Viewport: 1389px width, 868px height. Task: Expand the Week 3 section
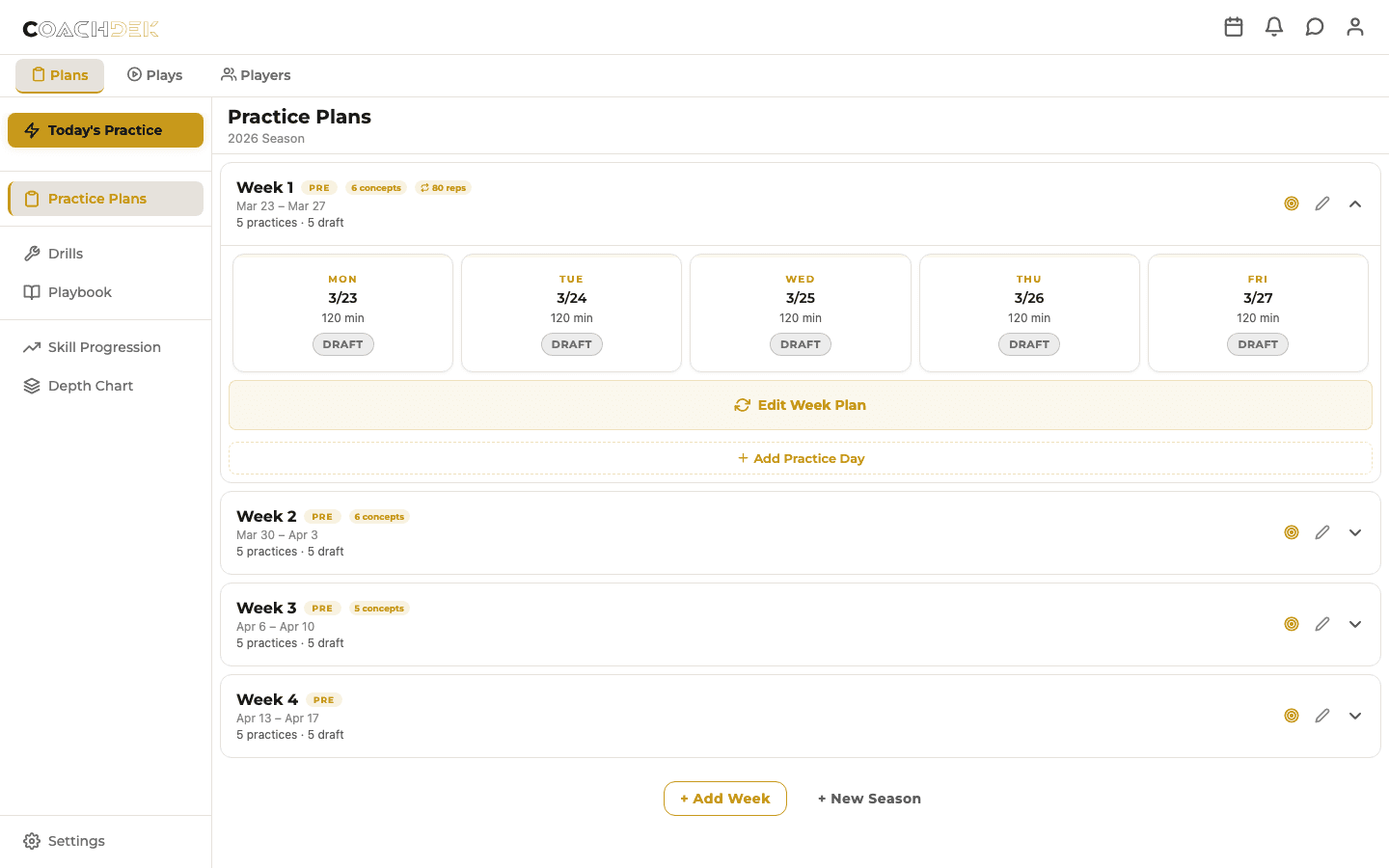1355,623
